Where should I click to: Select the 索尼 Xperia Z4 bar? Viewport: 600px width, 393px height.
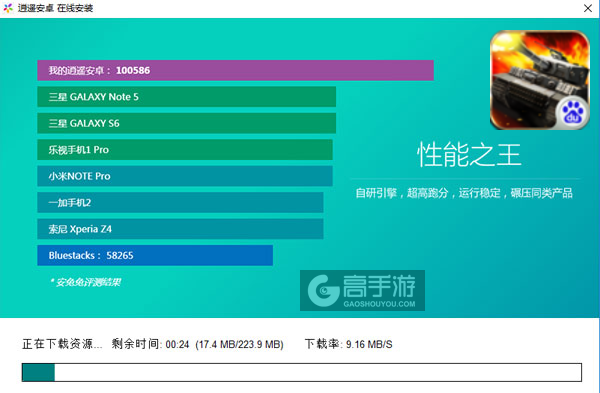pyautogui.click(x=180, y=229)
